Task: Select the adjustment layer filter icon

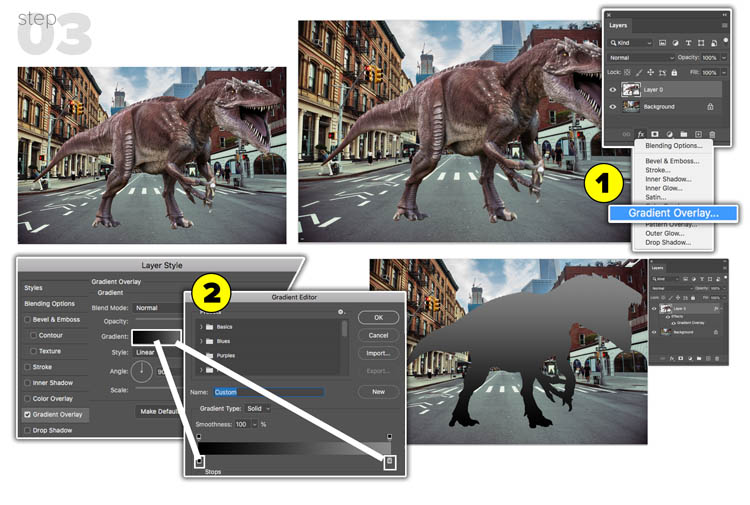Action: 675,43
